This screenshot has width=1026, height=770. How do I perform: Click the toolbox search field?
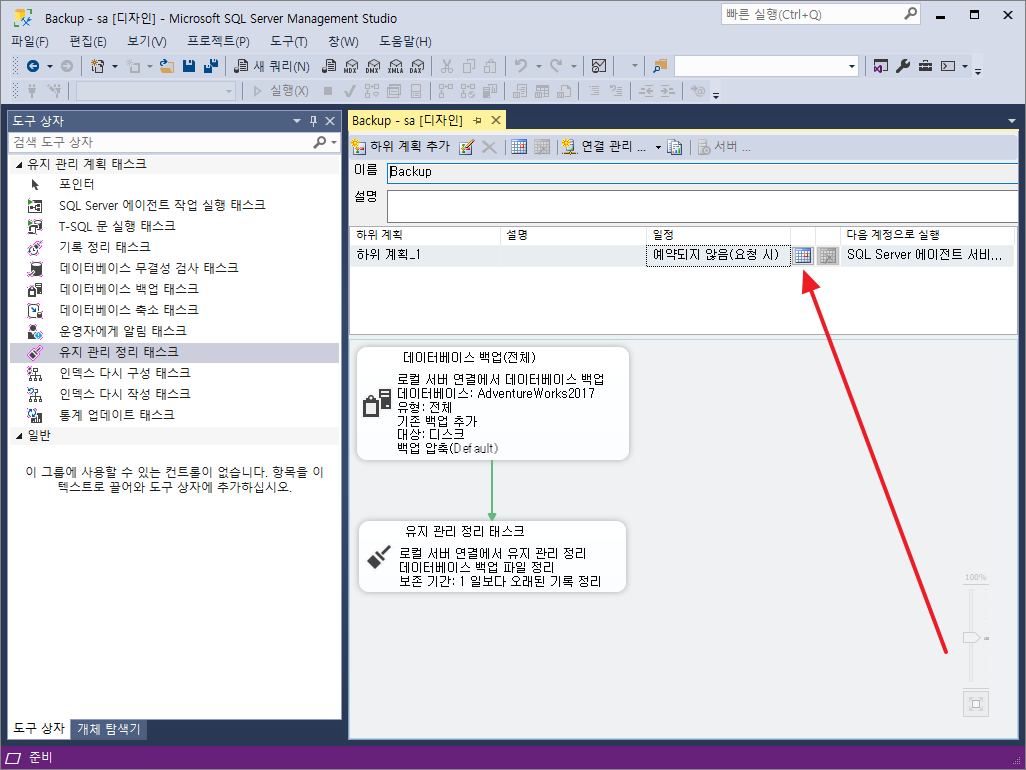[161, 142]
